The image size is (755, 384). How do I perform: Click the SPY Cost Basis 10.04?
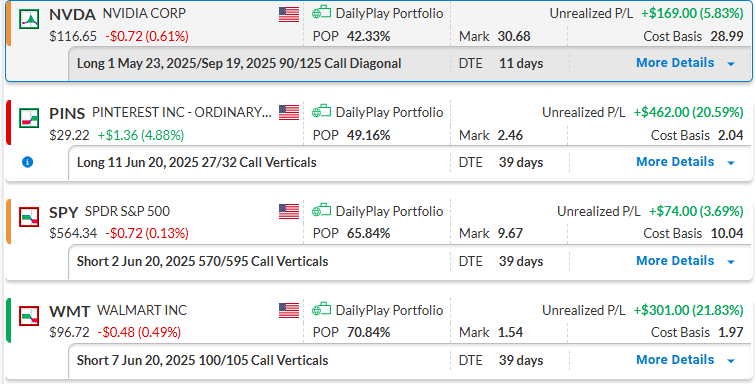click(x=727, y=234)
